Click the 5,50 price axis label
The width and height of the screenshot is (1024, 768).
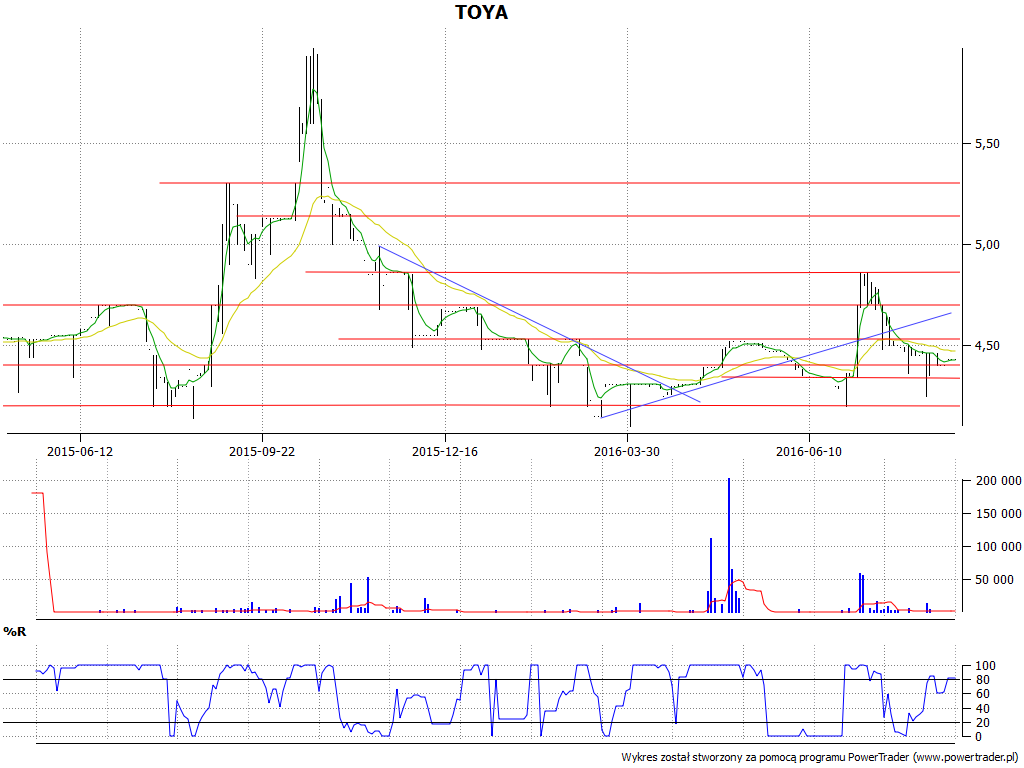(987, 144)
